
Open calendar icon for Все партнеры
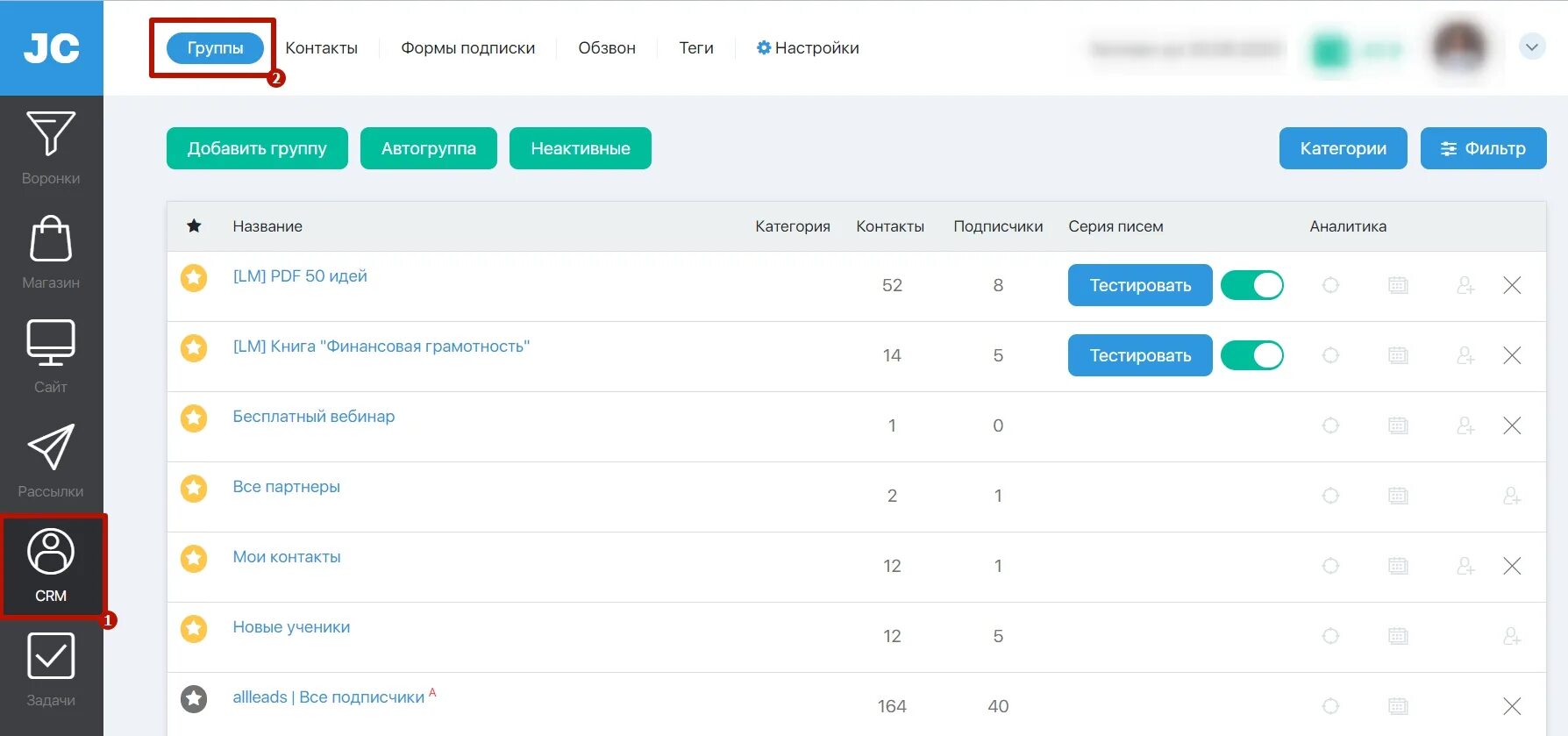coord(1398,496)
